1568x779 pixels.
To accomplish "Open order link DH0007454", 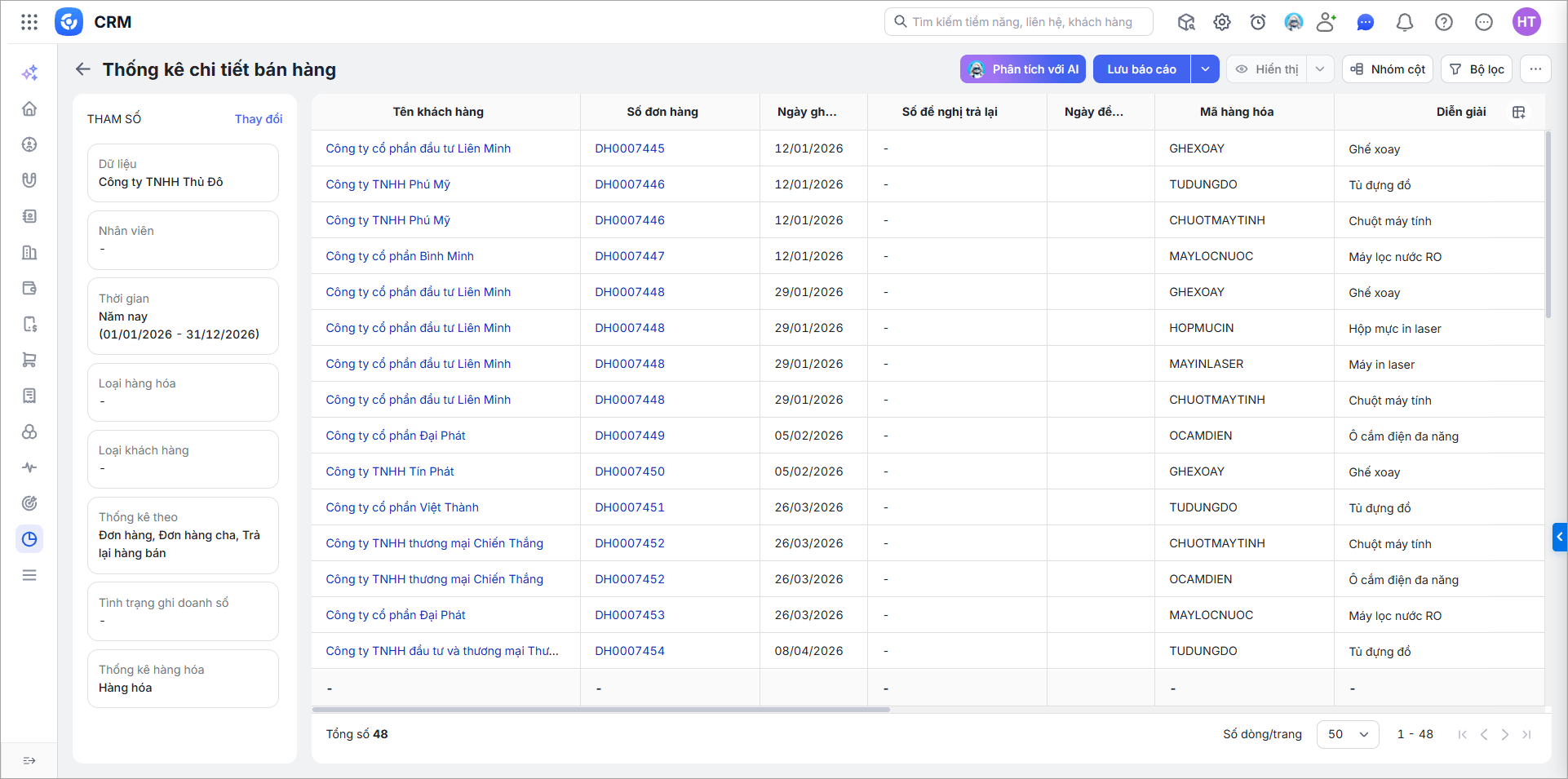I will [630, 651].
